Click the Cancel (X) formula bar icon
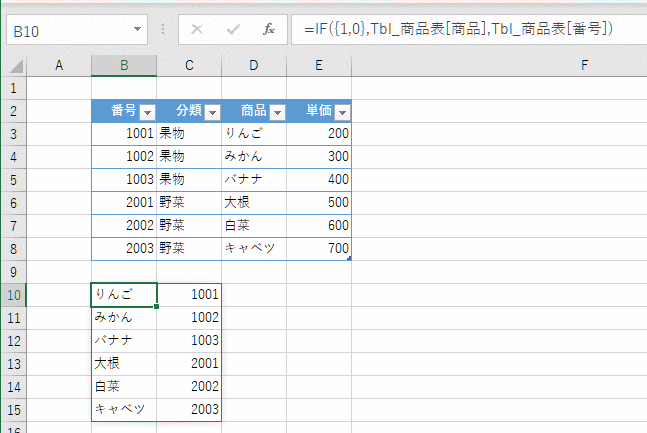The height and width of the screenshot is (433, 647). pyautogui.click(x=197, y=30)
